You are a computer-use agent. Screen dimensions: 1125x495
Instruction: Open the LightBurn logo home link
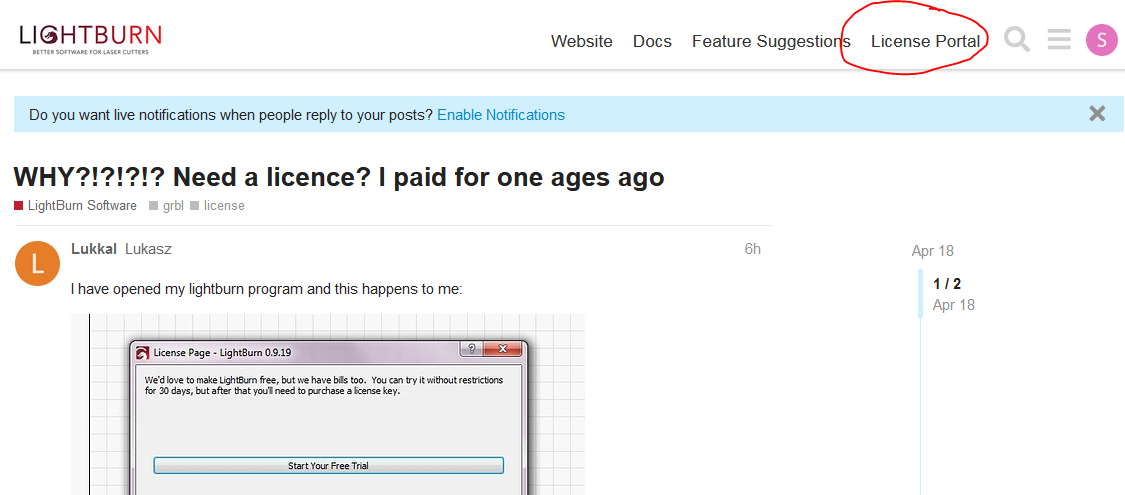tap(90, 40)
